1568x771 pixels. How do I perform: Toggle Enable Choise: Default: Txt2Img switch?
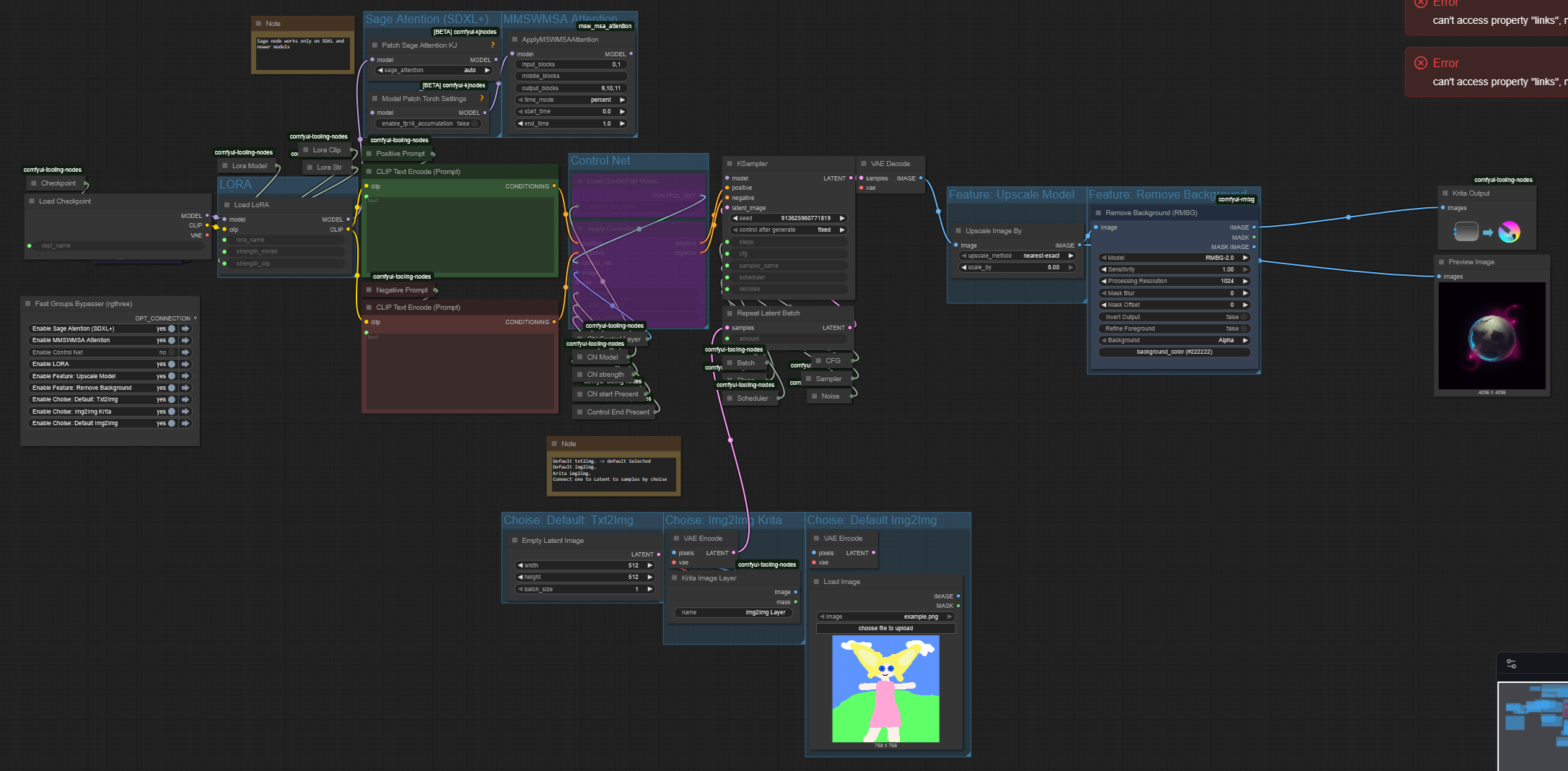[172, 399]
